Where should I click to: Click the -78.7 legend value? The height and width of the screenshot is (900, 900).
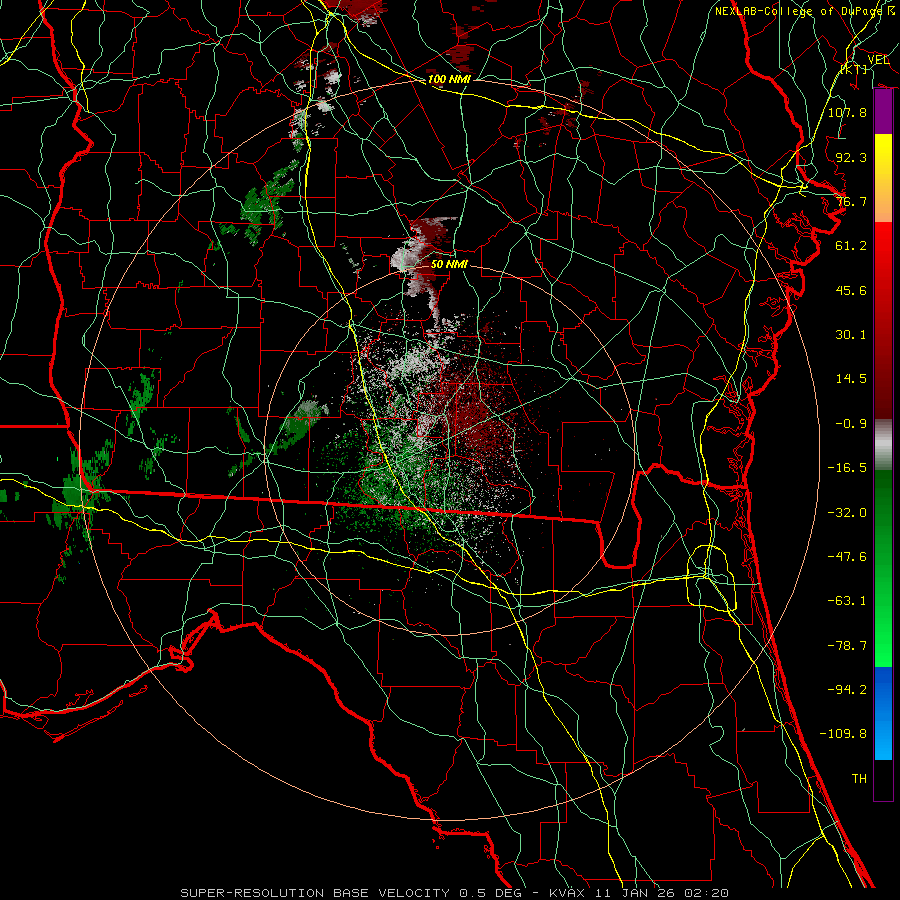point(847,646)
